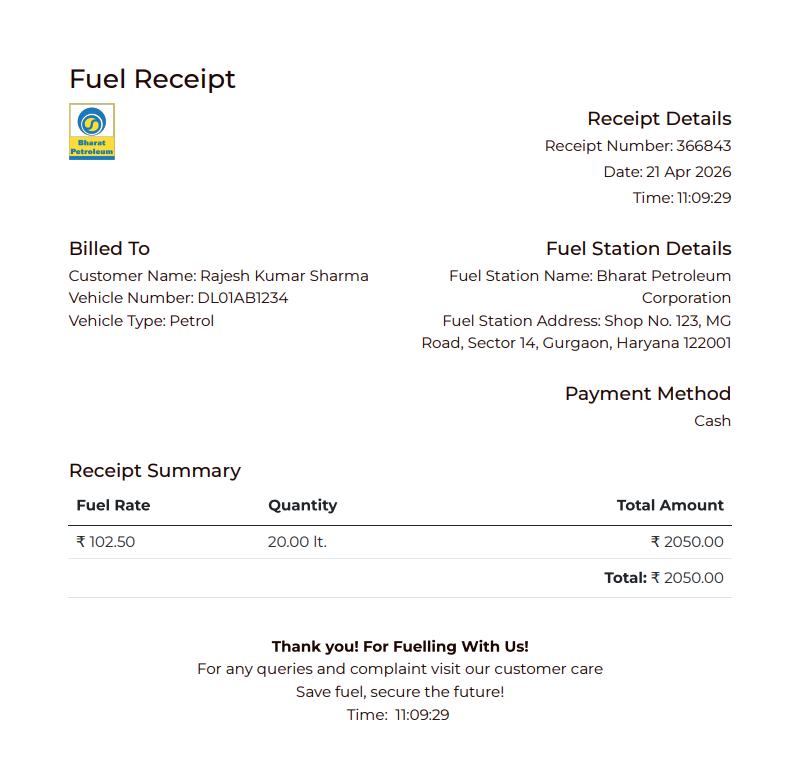
Task: Click the Receipt Number 366843 line
Action: [638, 146]
